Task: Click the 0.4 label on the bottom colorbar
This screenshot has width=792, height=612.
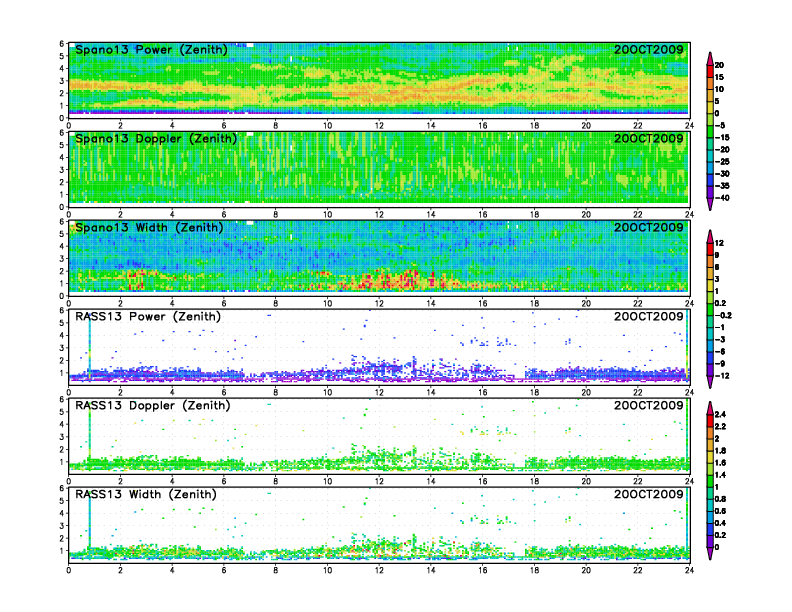Action: pos(720,523)
